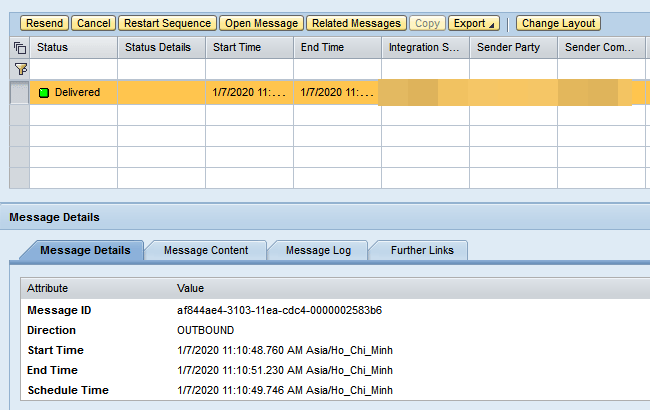This screenshot has height=410, width=650.
Task: Click the Sender Party column header
Action: pos(512,47)
